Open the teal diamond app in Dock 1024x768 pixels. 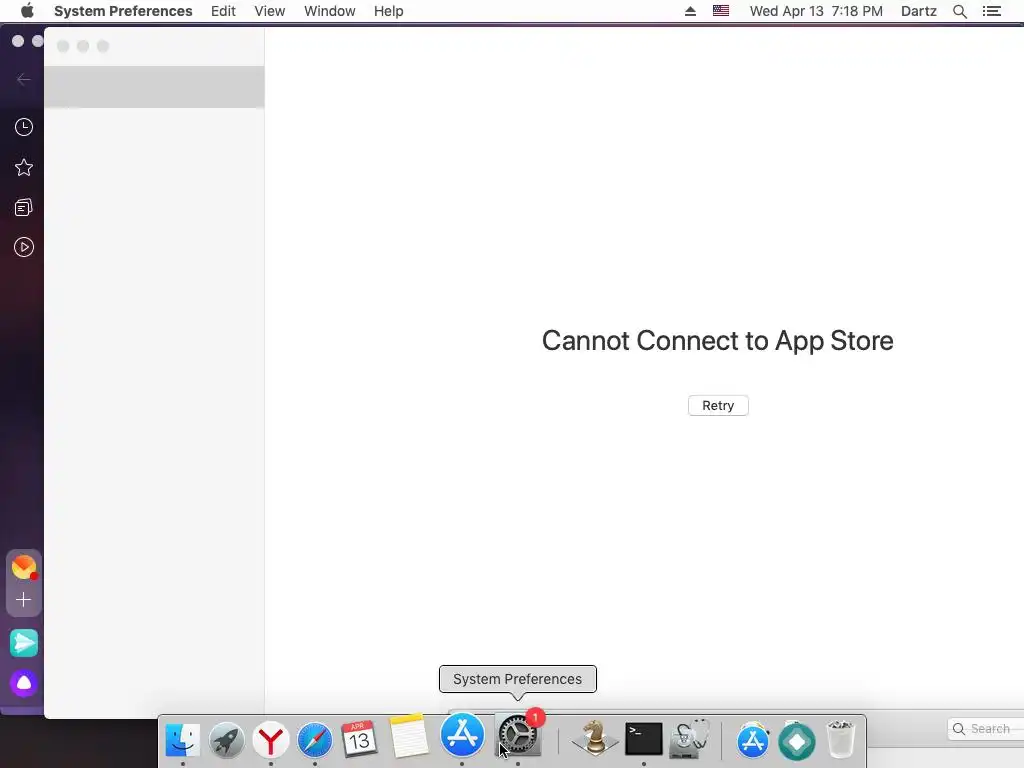[x=797, y=741]
